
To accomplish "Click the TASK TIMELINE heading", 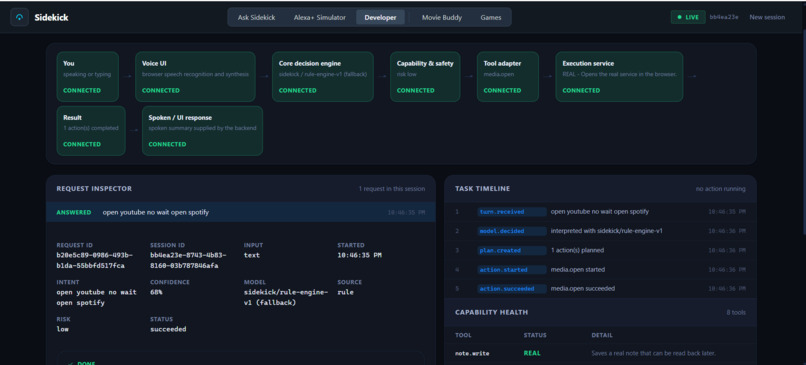I will [x=483, y=189].
